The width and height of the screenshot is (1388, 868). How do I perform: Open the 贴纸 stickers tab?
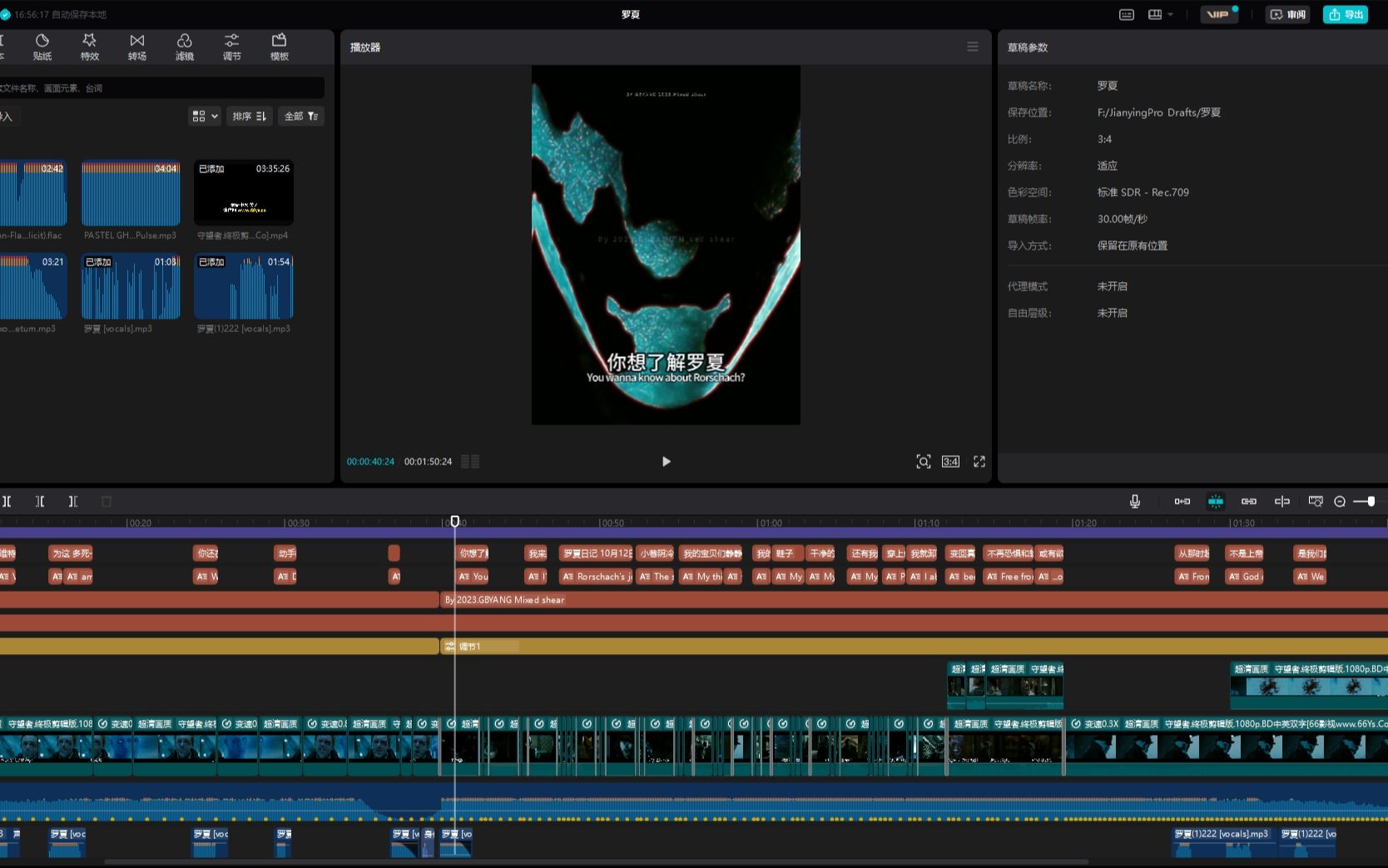click(42, 47)
